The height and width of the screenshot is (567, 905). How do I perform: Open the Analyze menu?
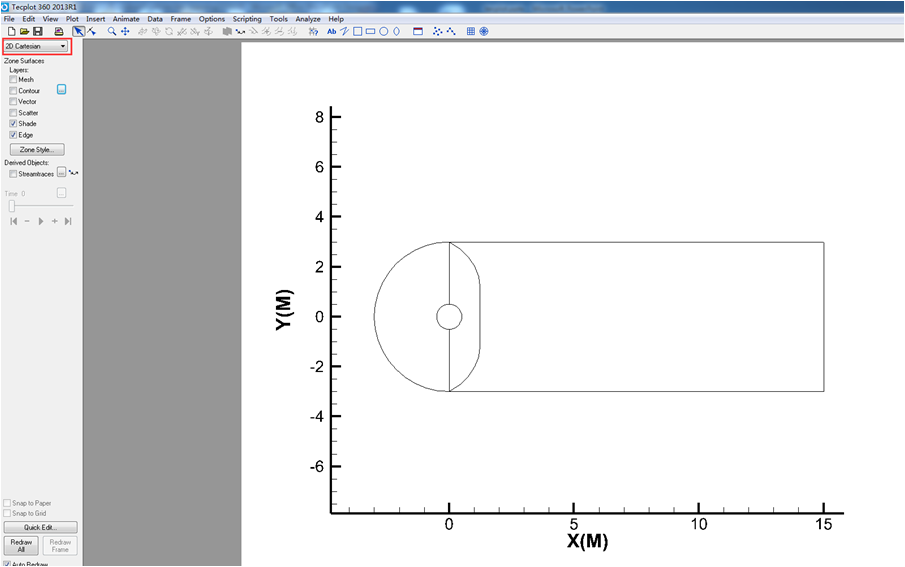[x=308, y=19]
